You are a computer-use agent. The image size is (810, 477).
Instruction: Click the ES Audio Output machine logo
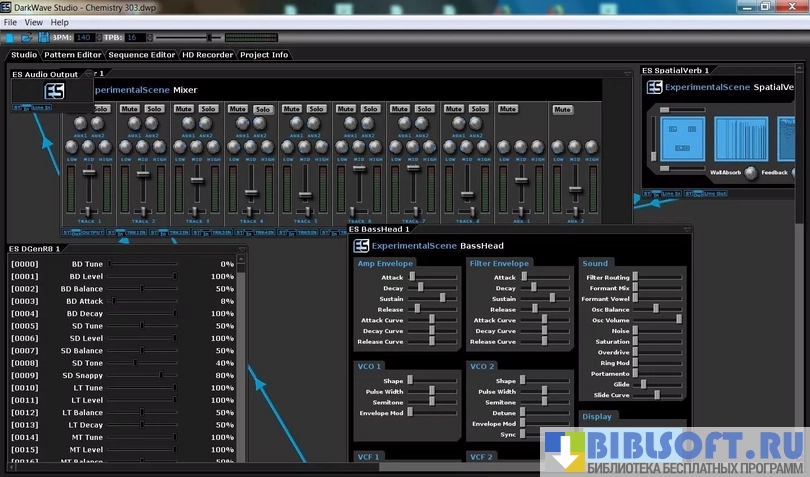(54, 89)
